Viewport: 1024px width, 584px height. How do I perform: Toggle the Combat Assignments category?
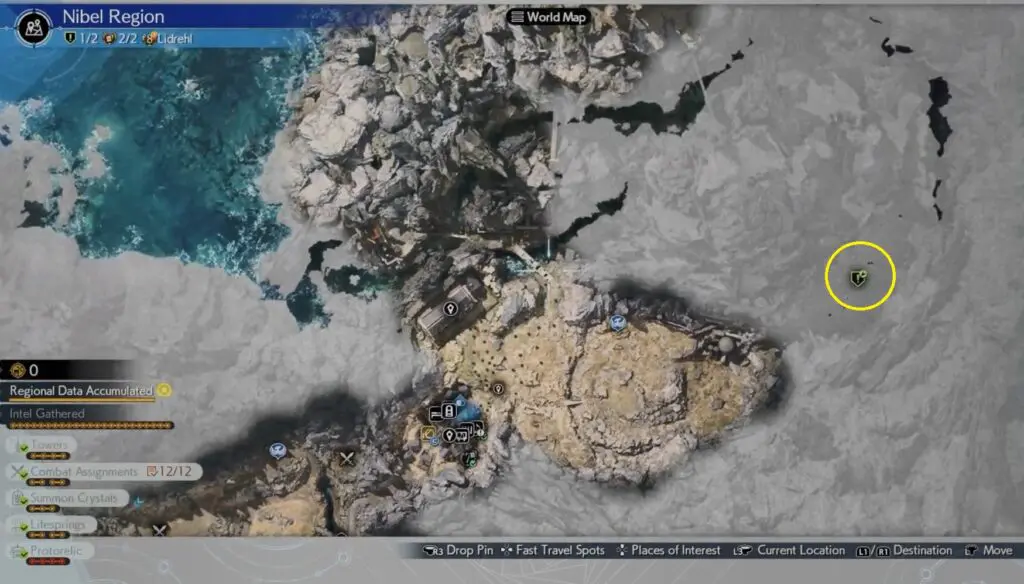pos(84,471)
